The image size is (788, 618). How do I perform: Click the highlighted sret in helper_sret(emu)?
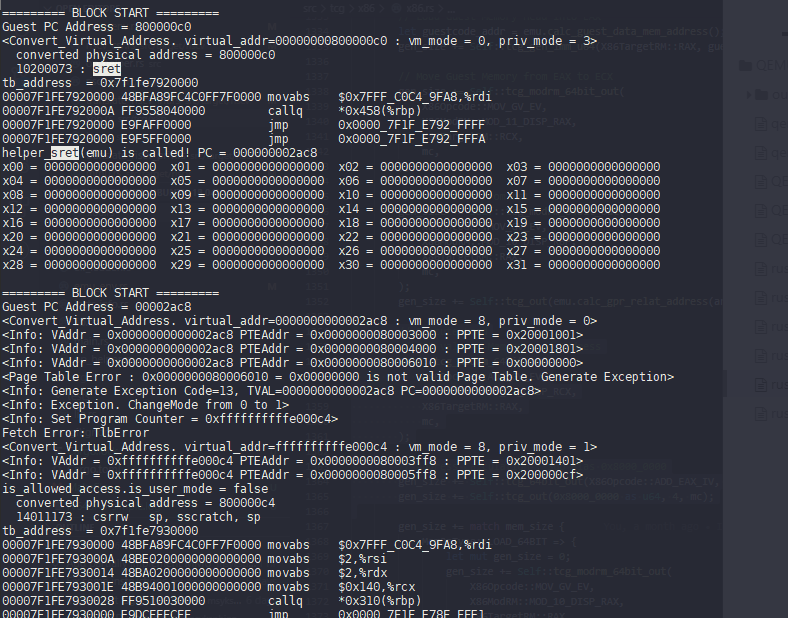click(65, 153)
